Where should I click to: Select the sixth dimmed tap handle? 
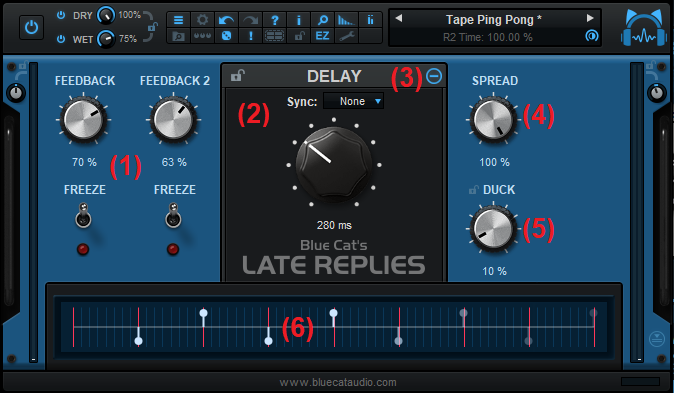[x=463, y=313]
